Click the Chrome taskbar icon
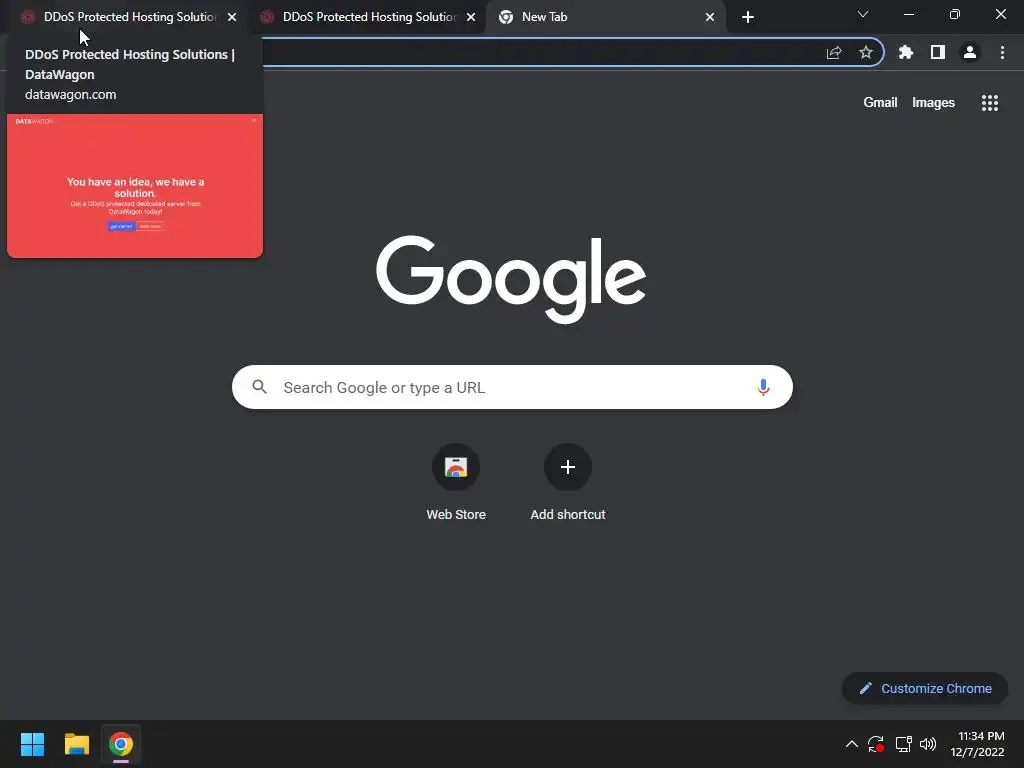The height and width of the screenshot is (768, 1024). coord(121,744)
